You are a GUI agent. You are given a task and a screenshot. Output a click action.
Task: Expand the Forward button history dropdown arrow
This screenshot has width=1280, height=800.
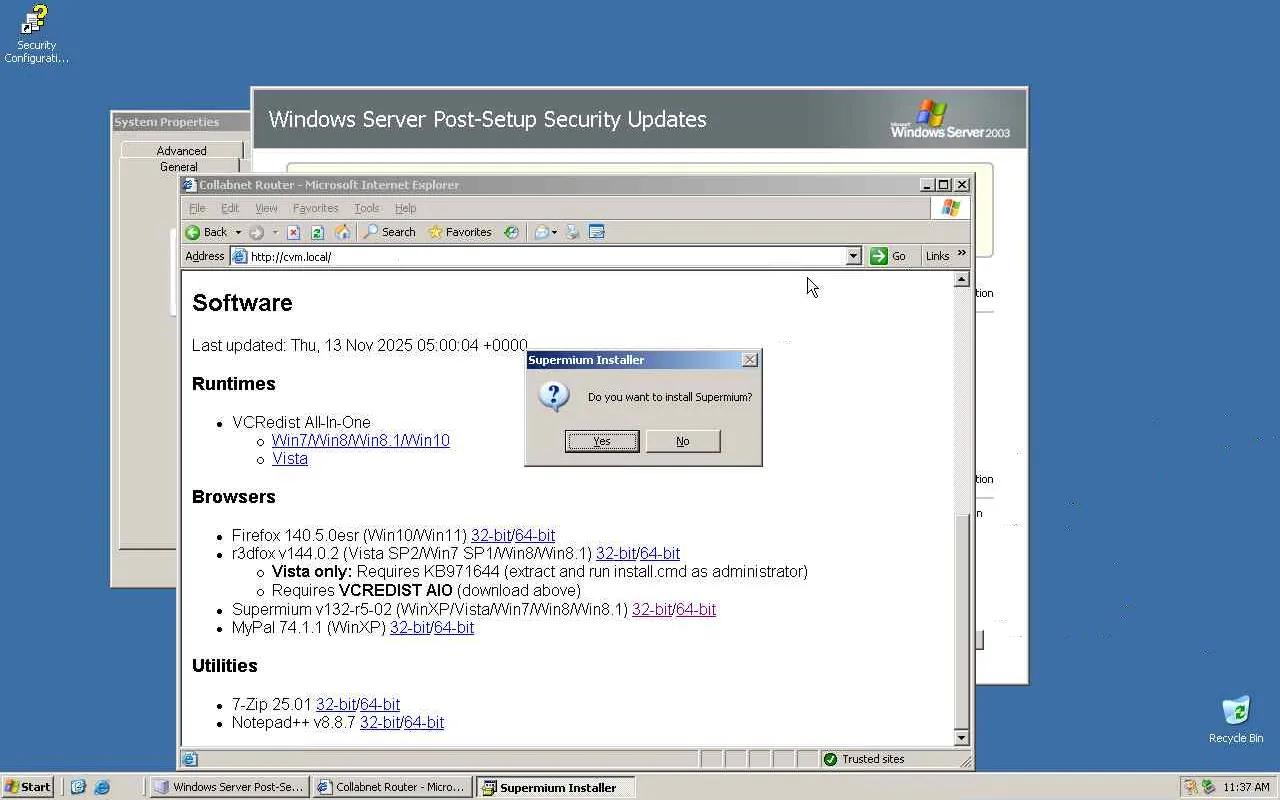[275, 232]
